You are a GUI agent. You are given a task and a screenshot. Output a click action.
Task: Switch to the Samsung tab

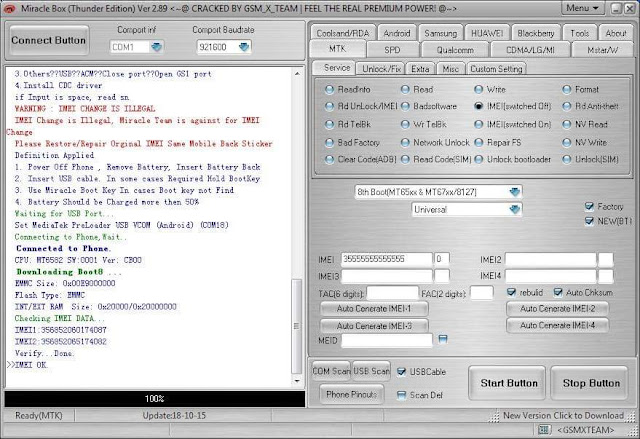pos(441,33)
